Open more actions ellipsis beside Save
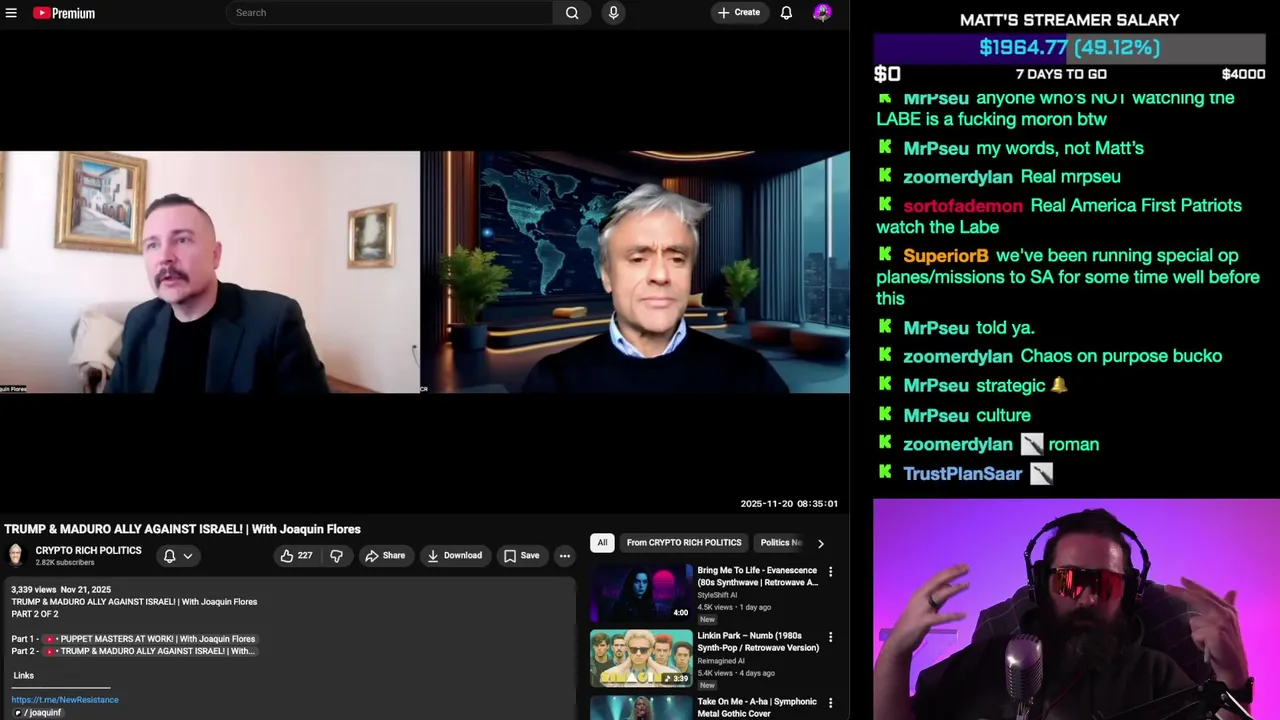 pos(565,556)
